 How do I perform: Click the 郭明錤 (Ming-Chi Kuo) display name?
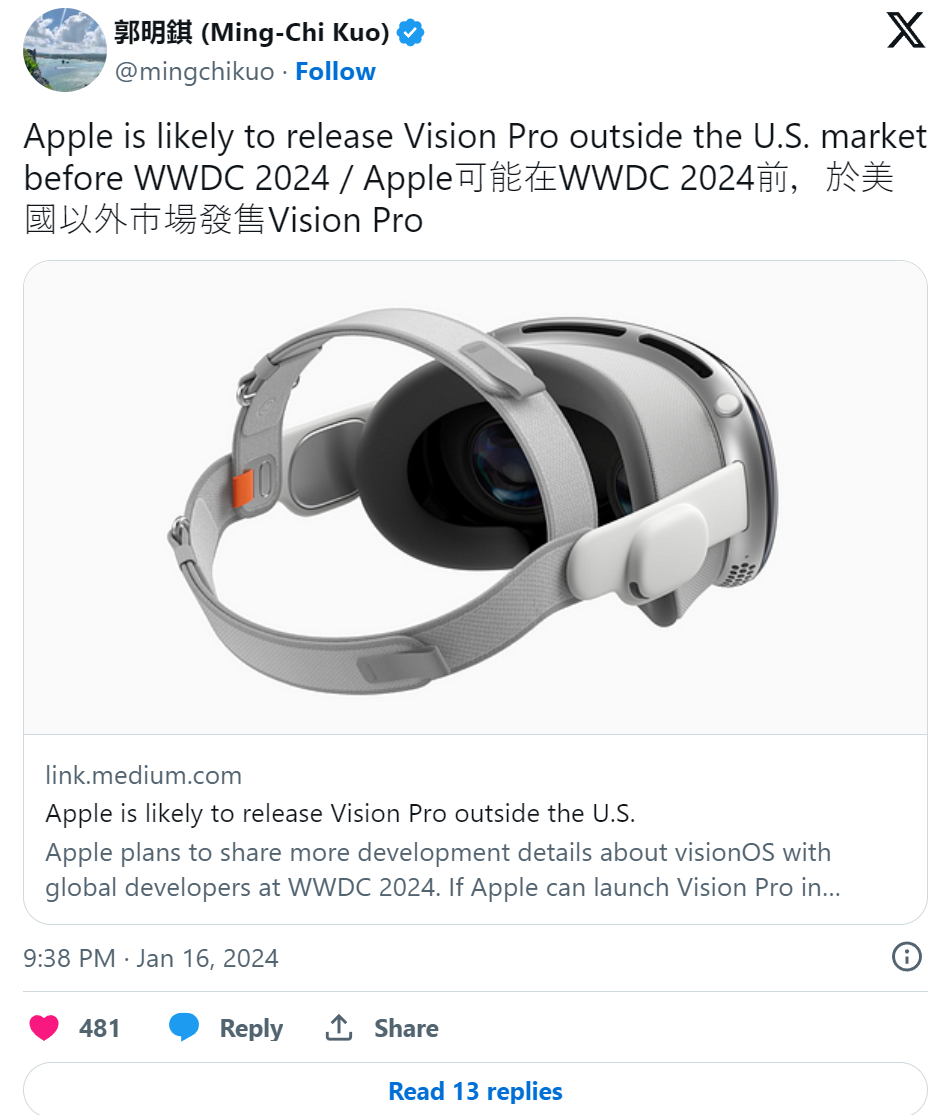point(252,32)
